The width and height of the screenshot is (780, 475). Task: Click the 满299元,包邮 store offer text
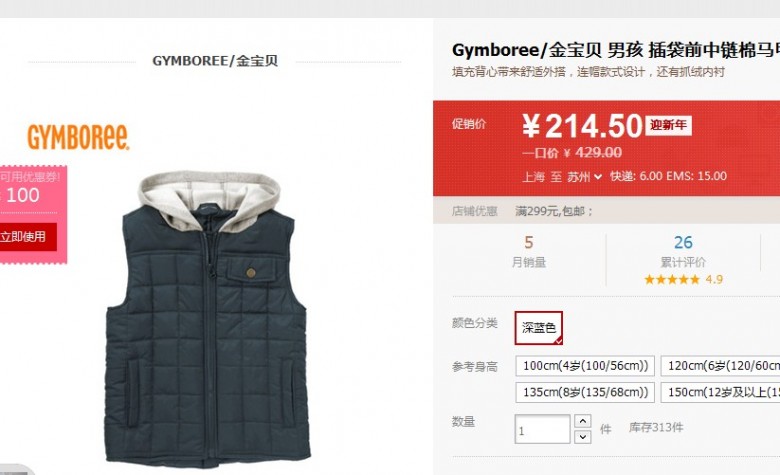point(554,211)
